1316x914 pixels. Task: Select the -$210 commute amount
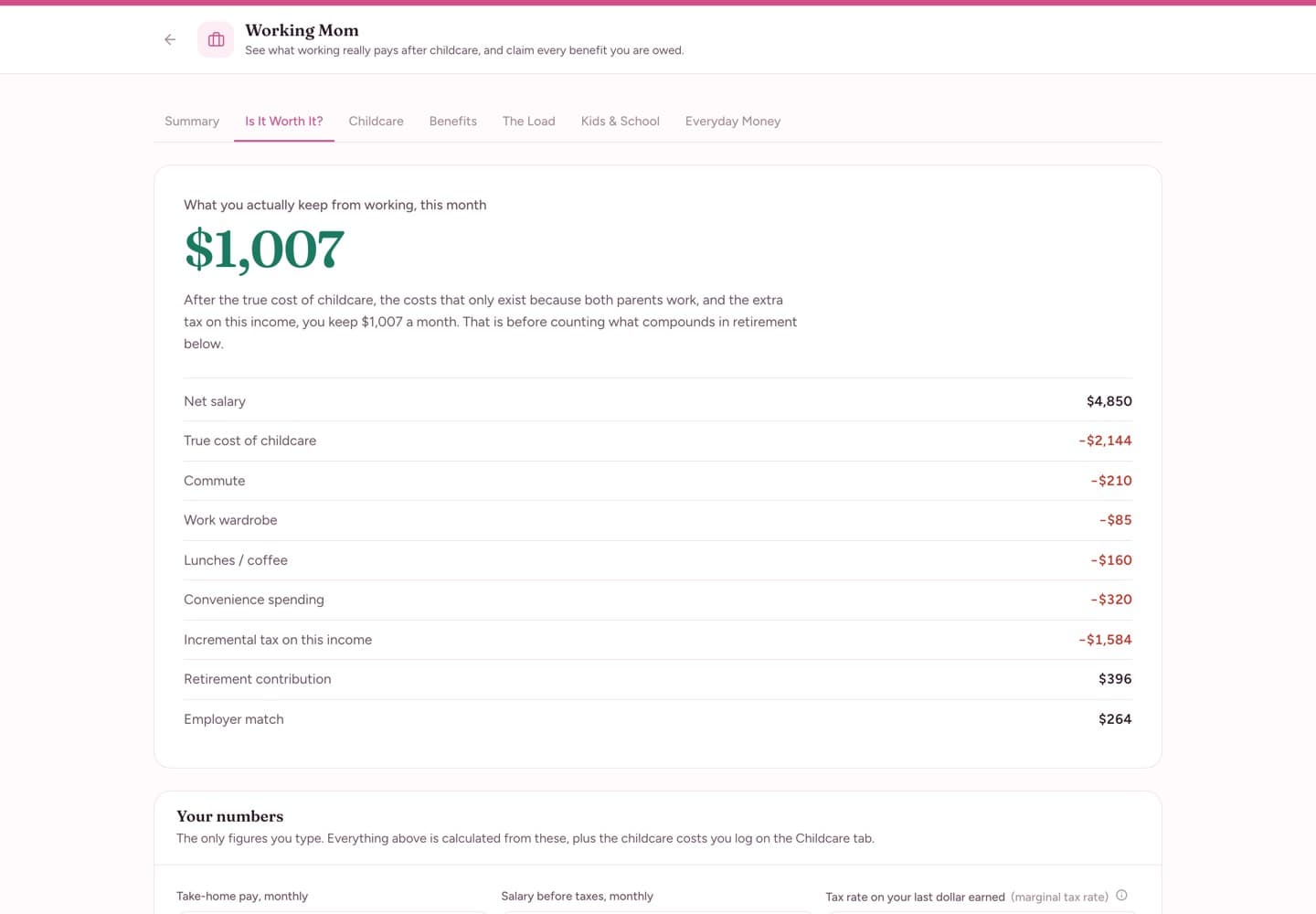tap(1111, 481)
